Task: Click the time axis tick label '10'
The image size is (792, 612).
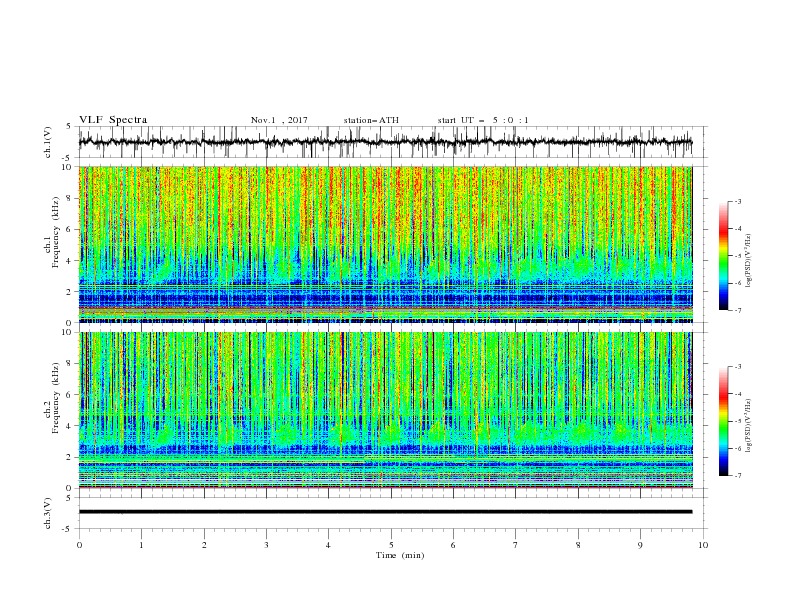Action: click(703, 545)
